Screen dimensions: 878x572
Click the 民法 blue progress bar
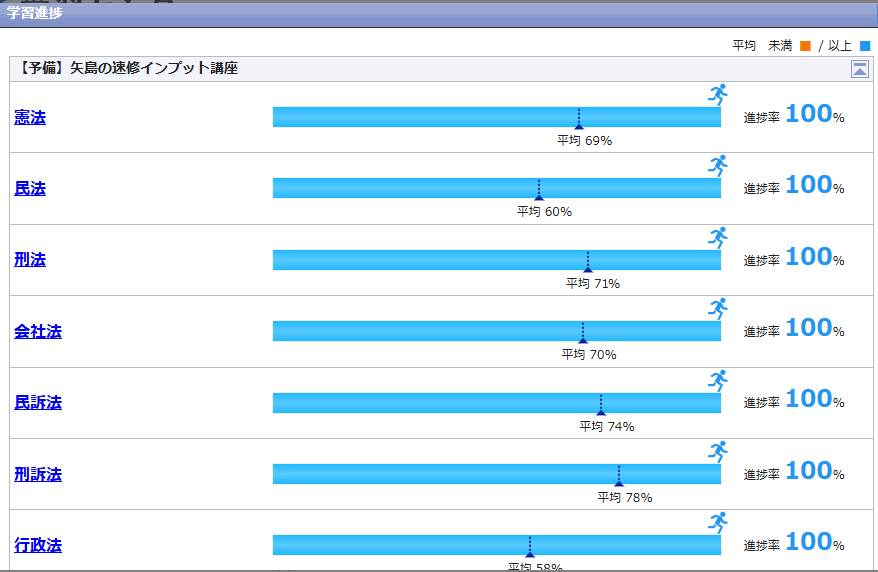(x=400, y=188)
